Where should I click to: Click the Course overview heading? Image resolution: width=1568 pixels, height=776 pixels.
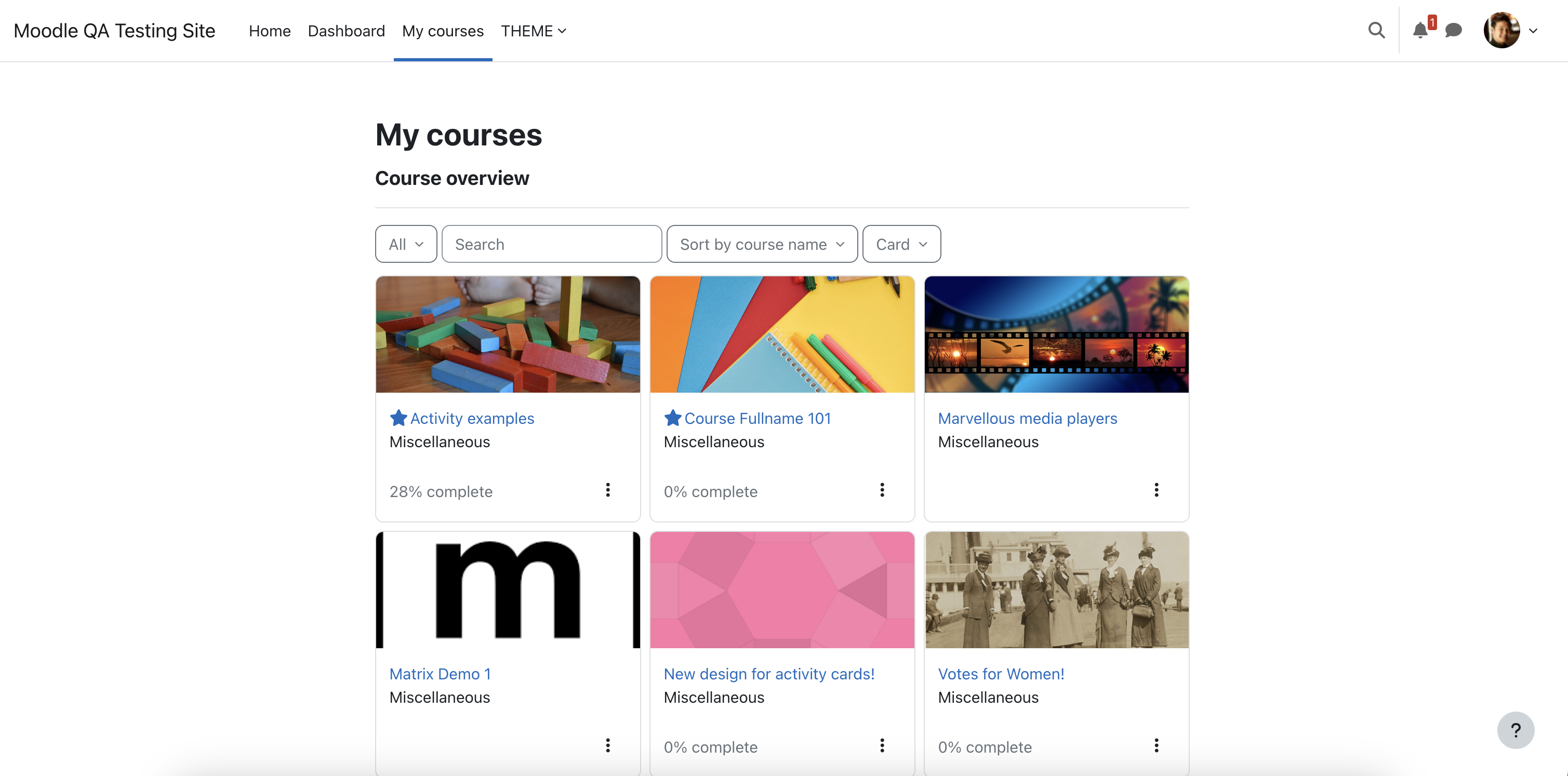451,178
